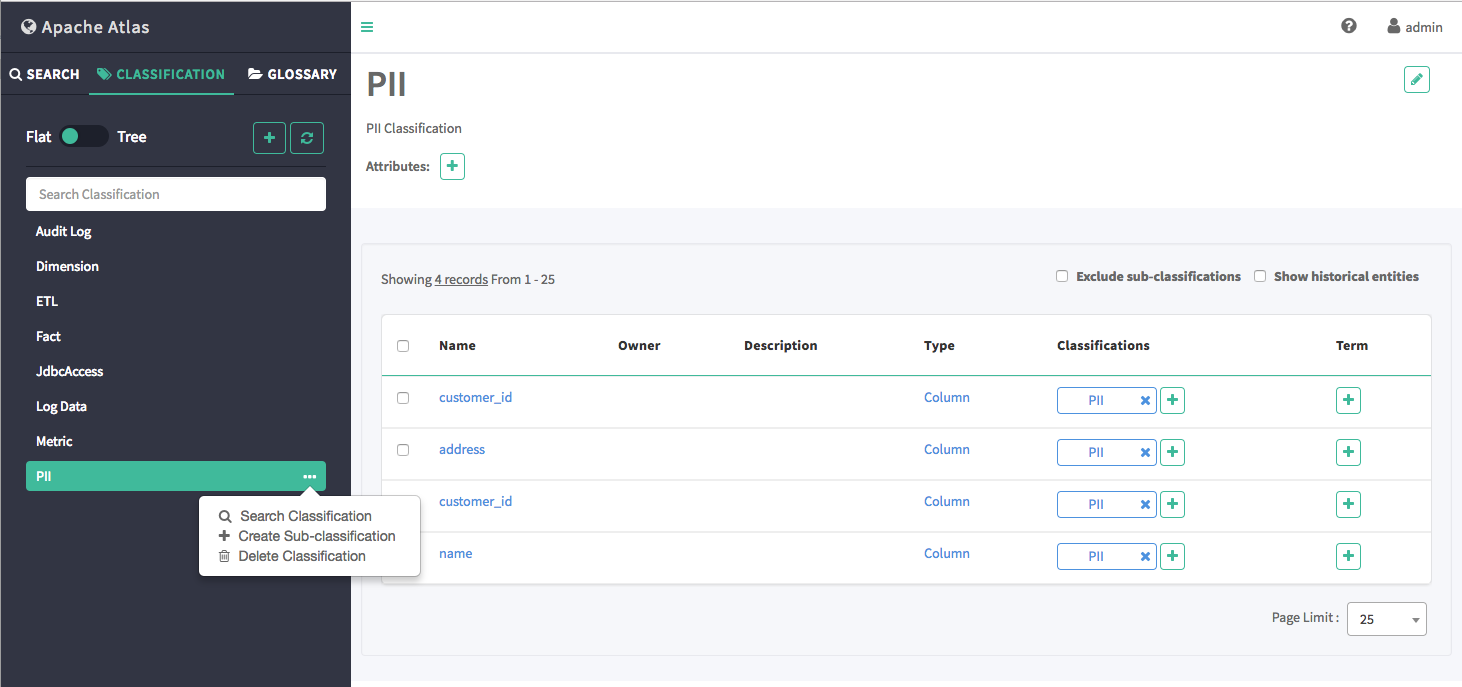Click into the Search Classification input field
The width and height of the screenshot is (1462, 687).
click(176, 194)
